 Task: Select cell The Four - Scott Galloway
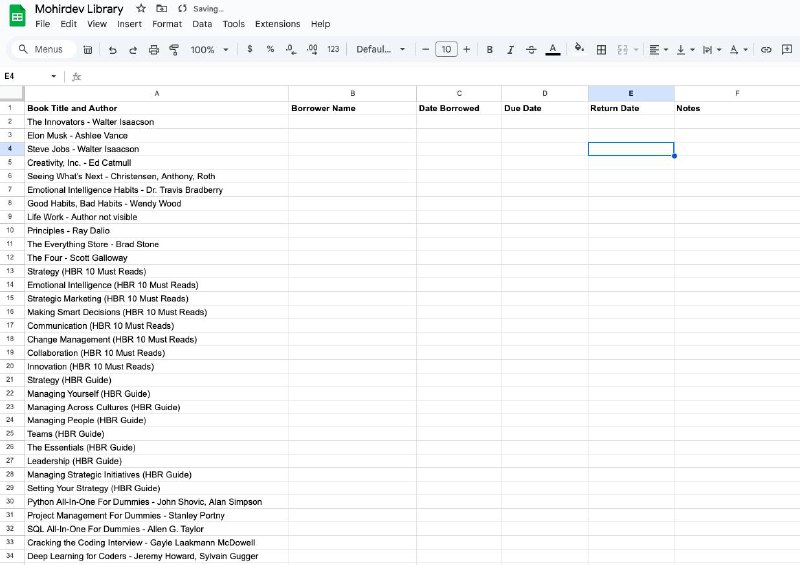coord(157,258)
